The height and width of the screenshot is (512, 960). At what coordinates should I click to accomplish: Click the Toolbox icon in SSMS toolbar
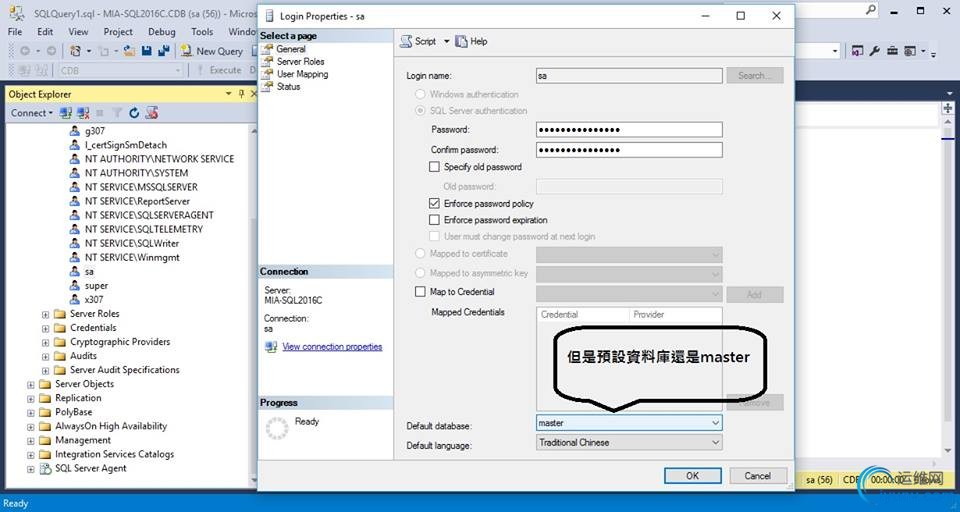tap(893, 51)
